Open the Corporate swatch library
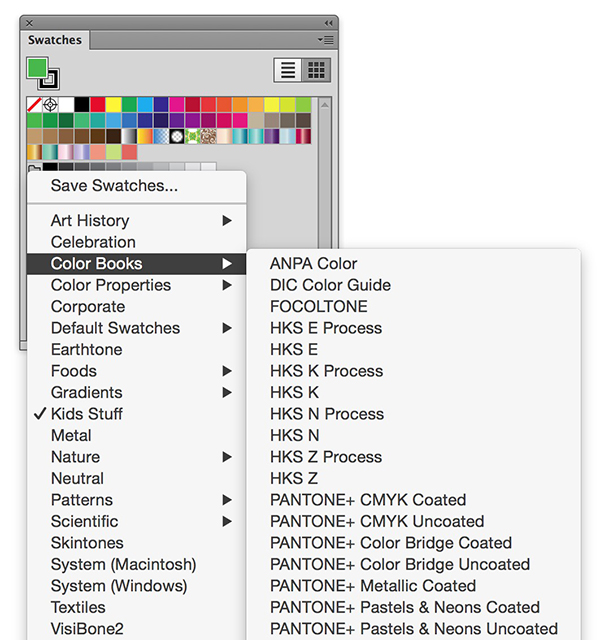The image size is (600, 640). click(x=137, y=307)
